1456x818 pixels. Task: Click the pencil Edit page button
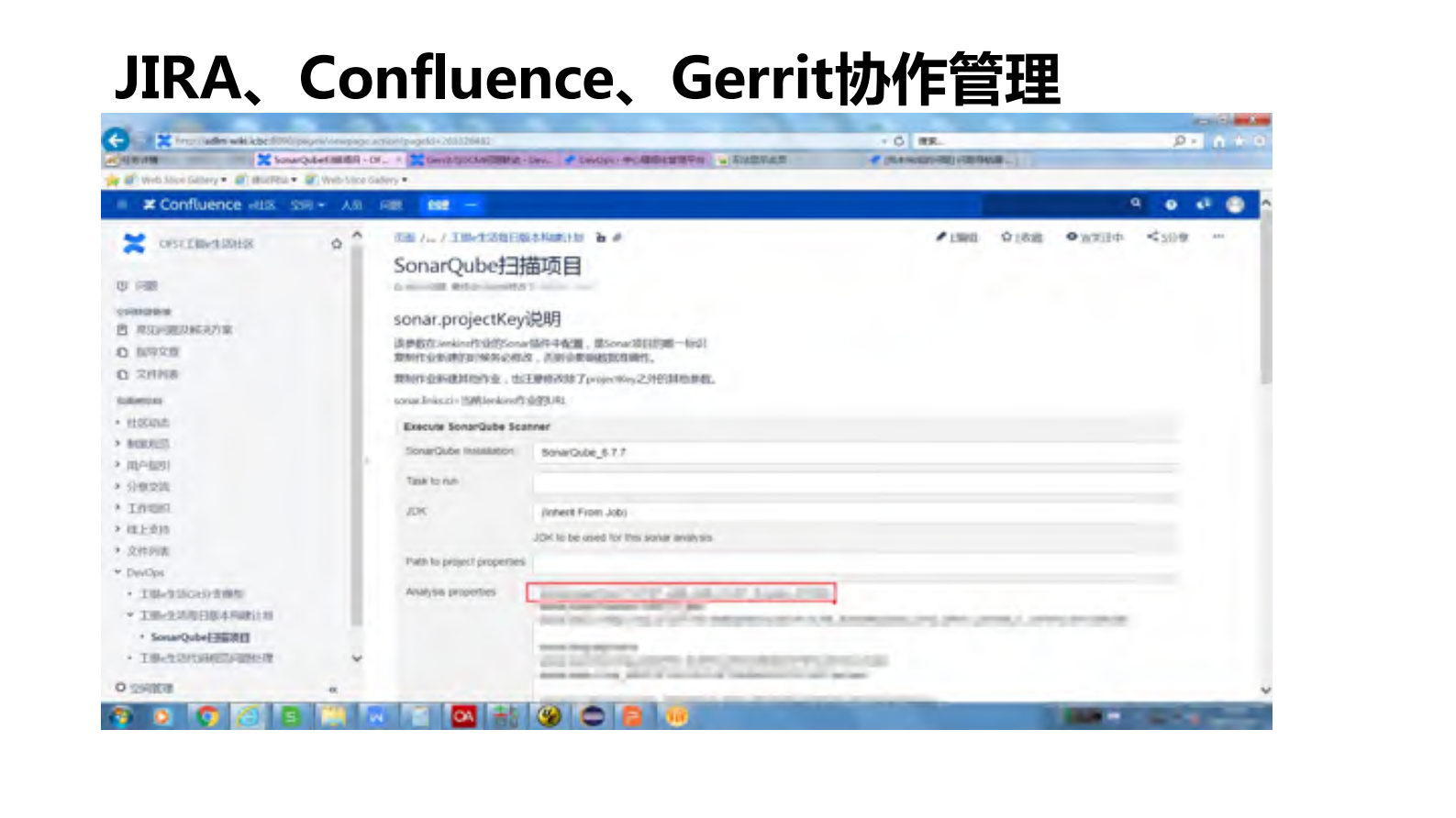click(x=957, y=238)
